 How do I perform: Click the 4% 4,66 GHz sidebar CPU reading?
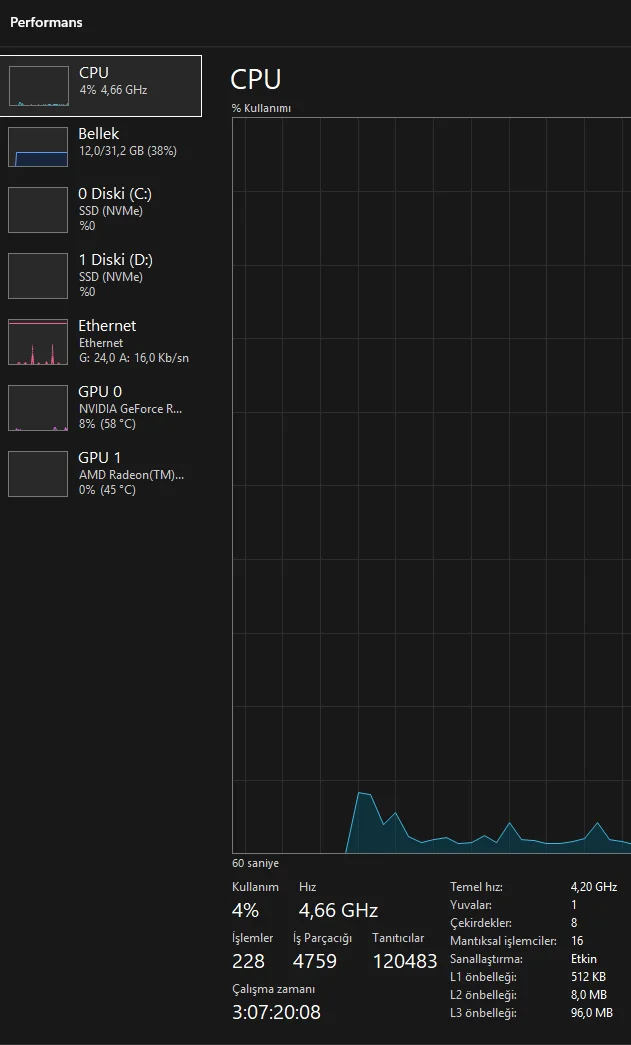point(113,90)
